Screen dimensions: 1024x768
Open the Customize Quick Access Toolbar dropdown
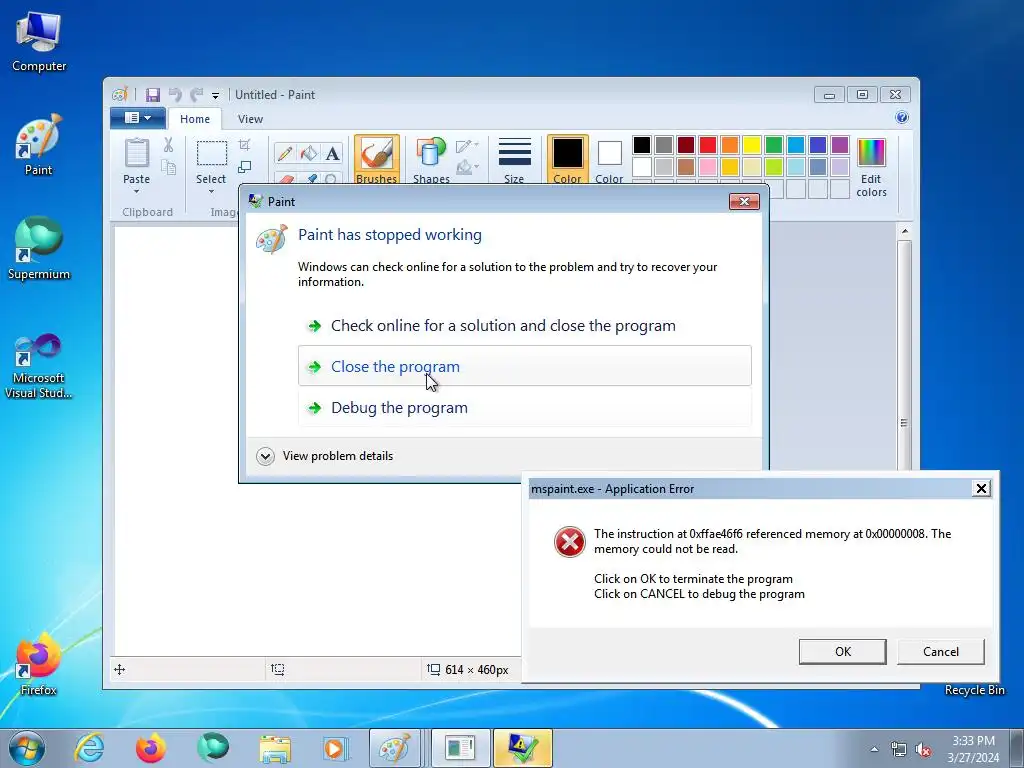click(x=216, y=96)
